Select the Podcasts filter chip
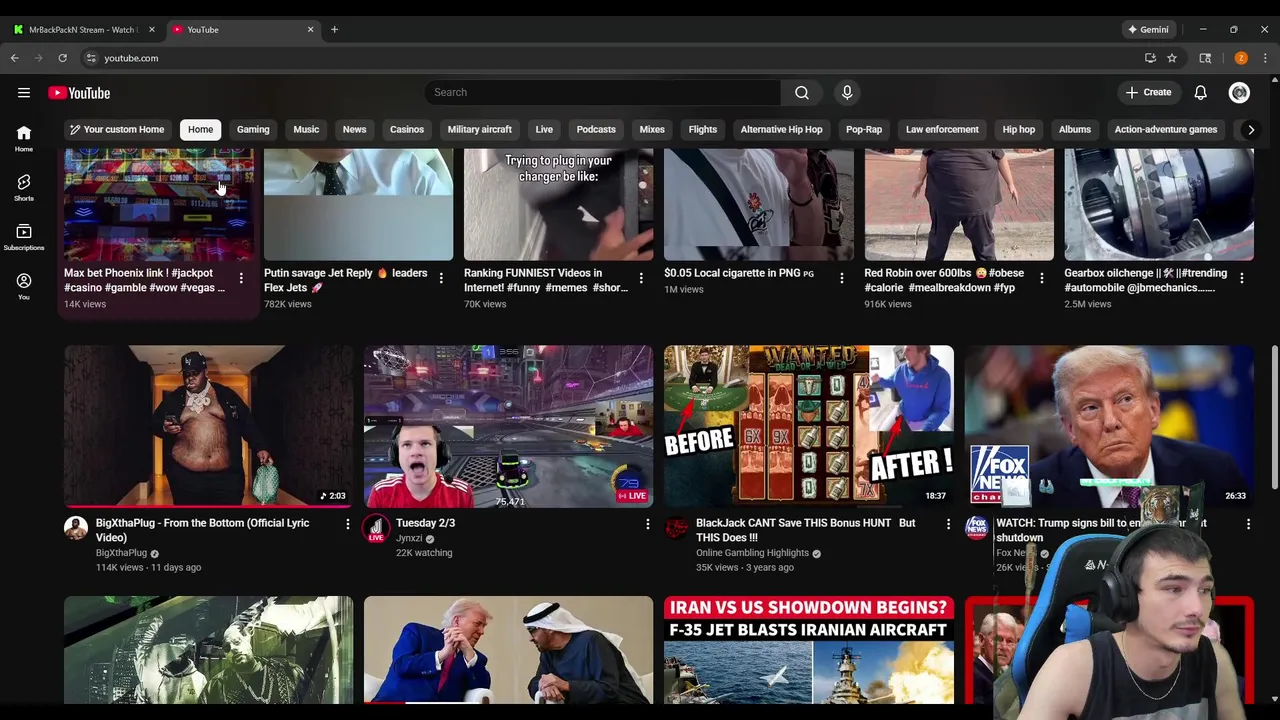 [596, 129]
